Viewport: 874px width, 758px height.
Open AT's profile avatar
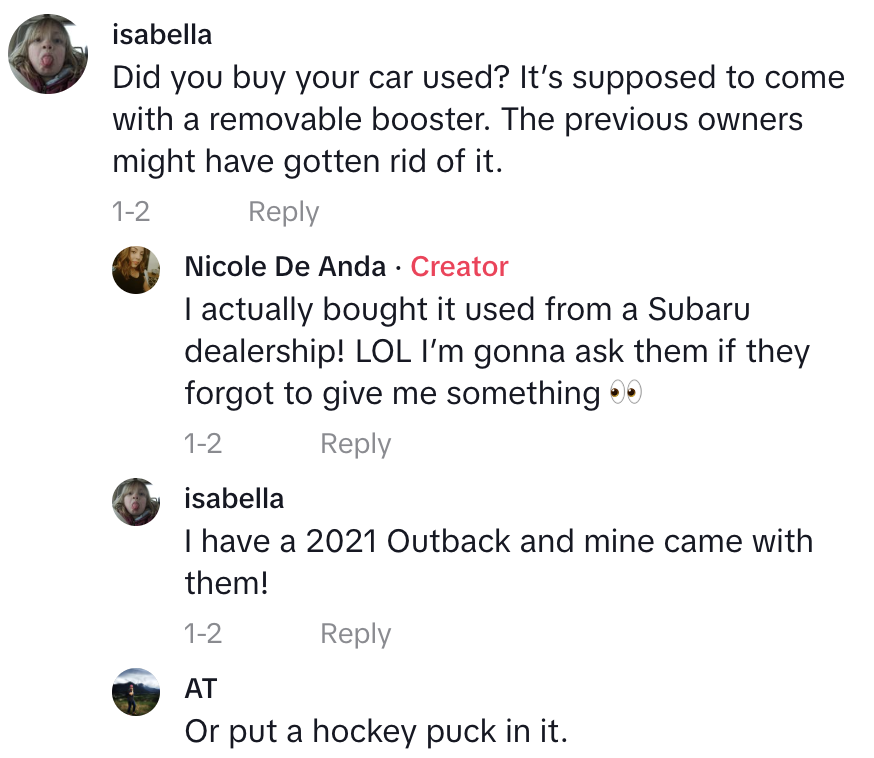[136, 692]
